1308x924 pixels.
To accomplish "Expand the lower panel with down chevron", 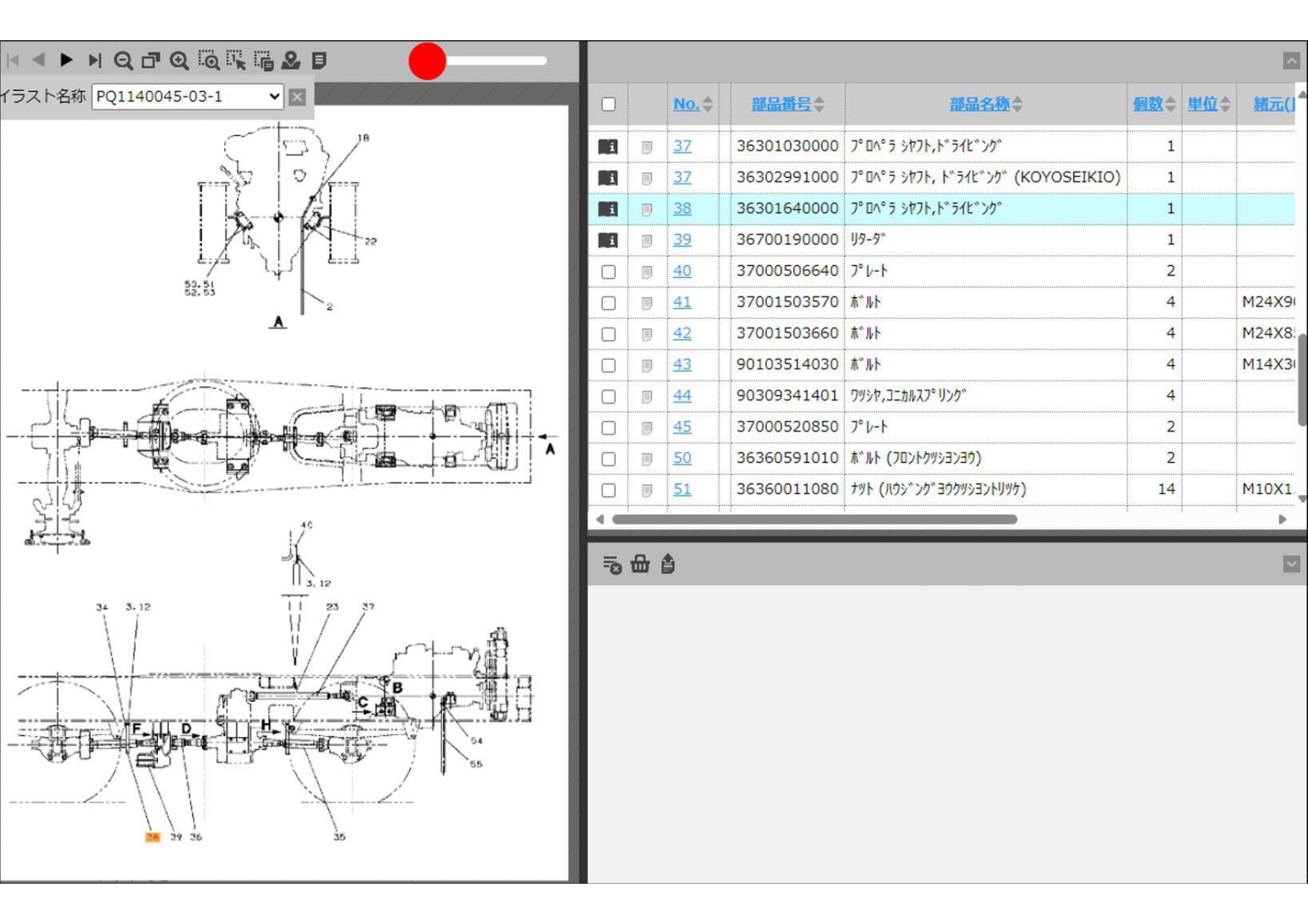I will [1291, 564].
